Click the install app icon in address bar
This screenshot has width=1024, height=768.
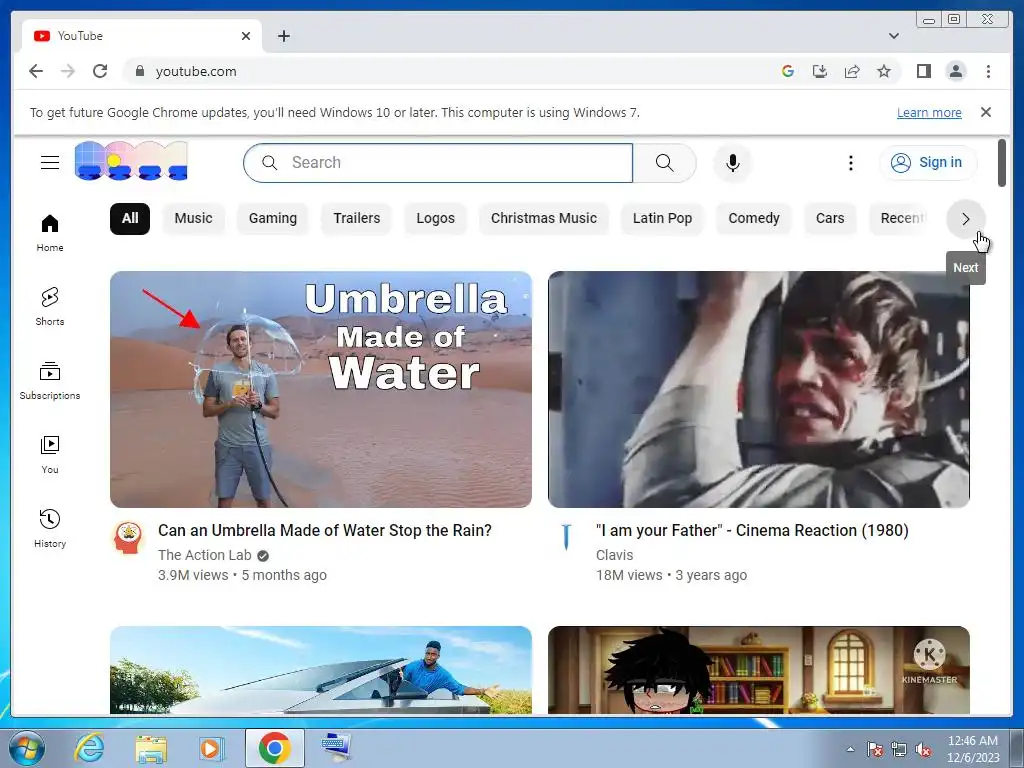[x=820, y=71]
